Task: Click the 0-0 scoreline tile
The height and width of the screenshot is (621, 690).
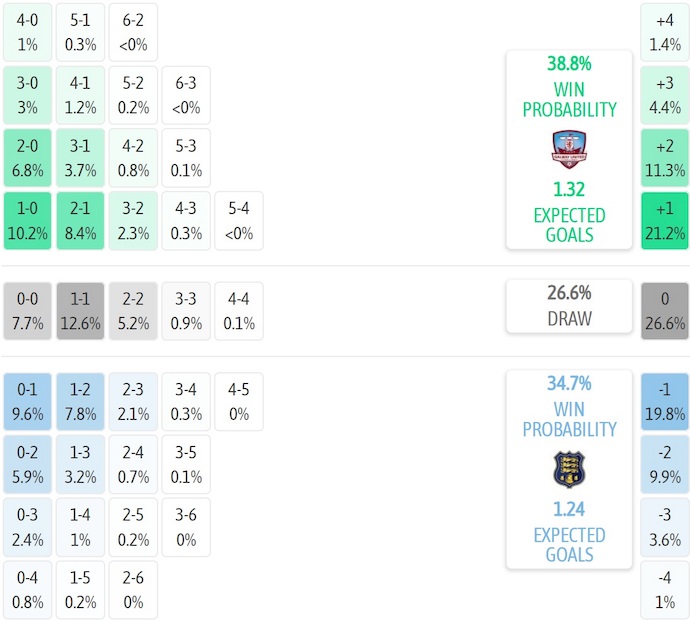Action: 27,311
